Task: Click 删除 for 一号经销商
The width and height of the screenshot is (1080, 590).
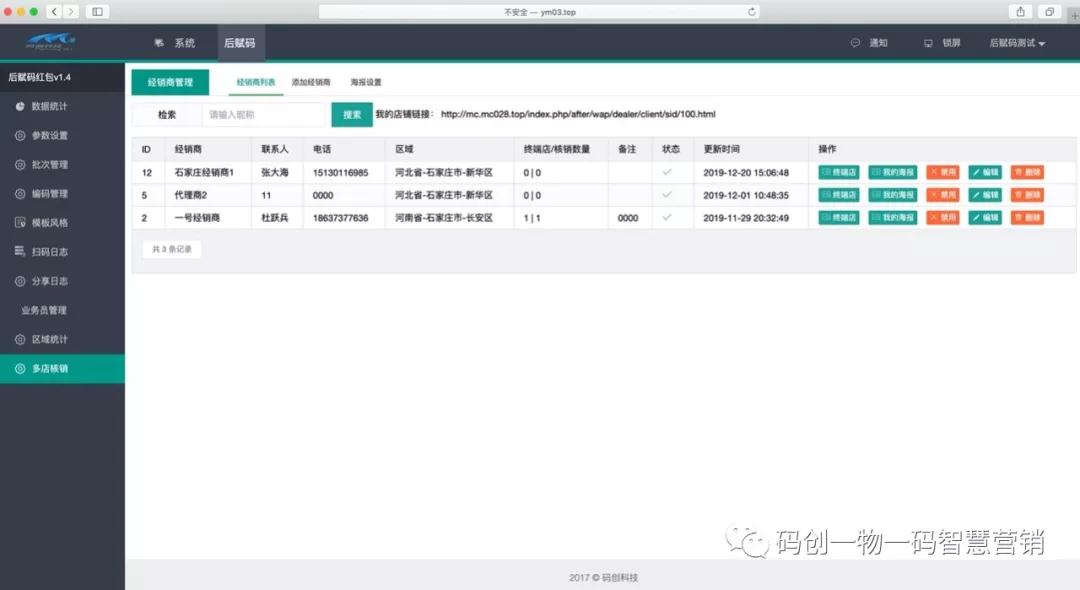Action: [x=1027, y=218]
